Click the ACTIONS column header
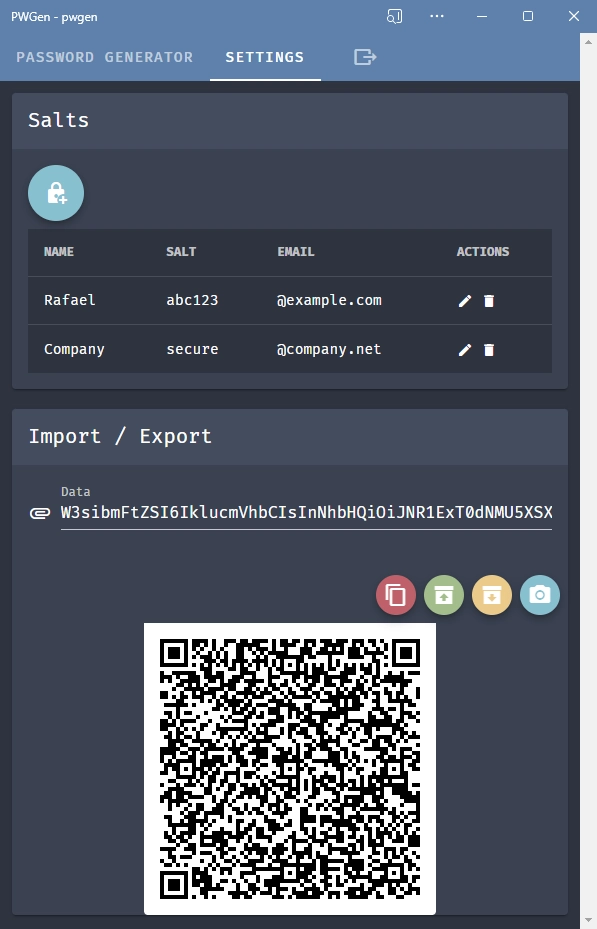This screenshot has width=597, height=929. coord(483,252)
